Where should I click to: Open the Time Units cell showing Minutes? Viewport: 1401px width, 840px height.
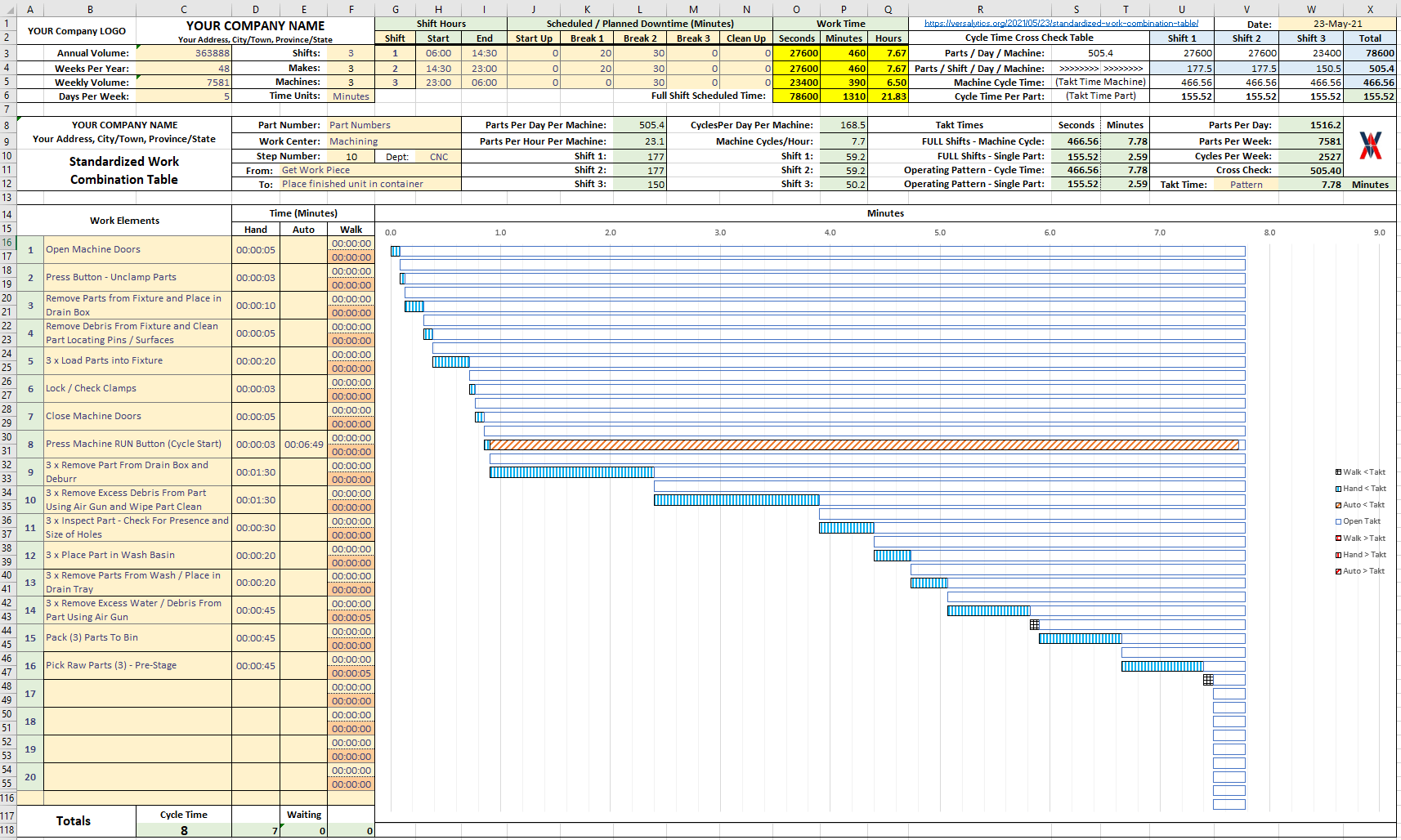point(351,96)
